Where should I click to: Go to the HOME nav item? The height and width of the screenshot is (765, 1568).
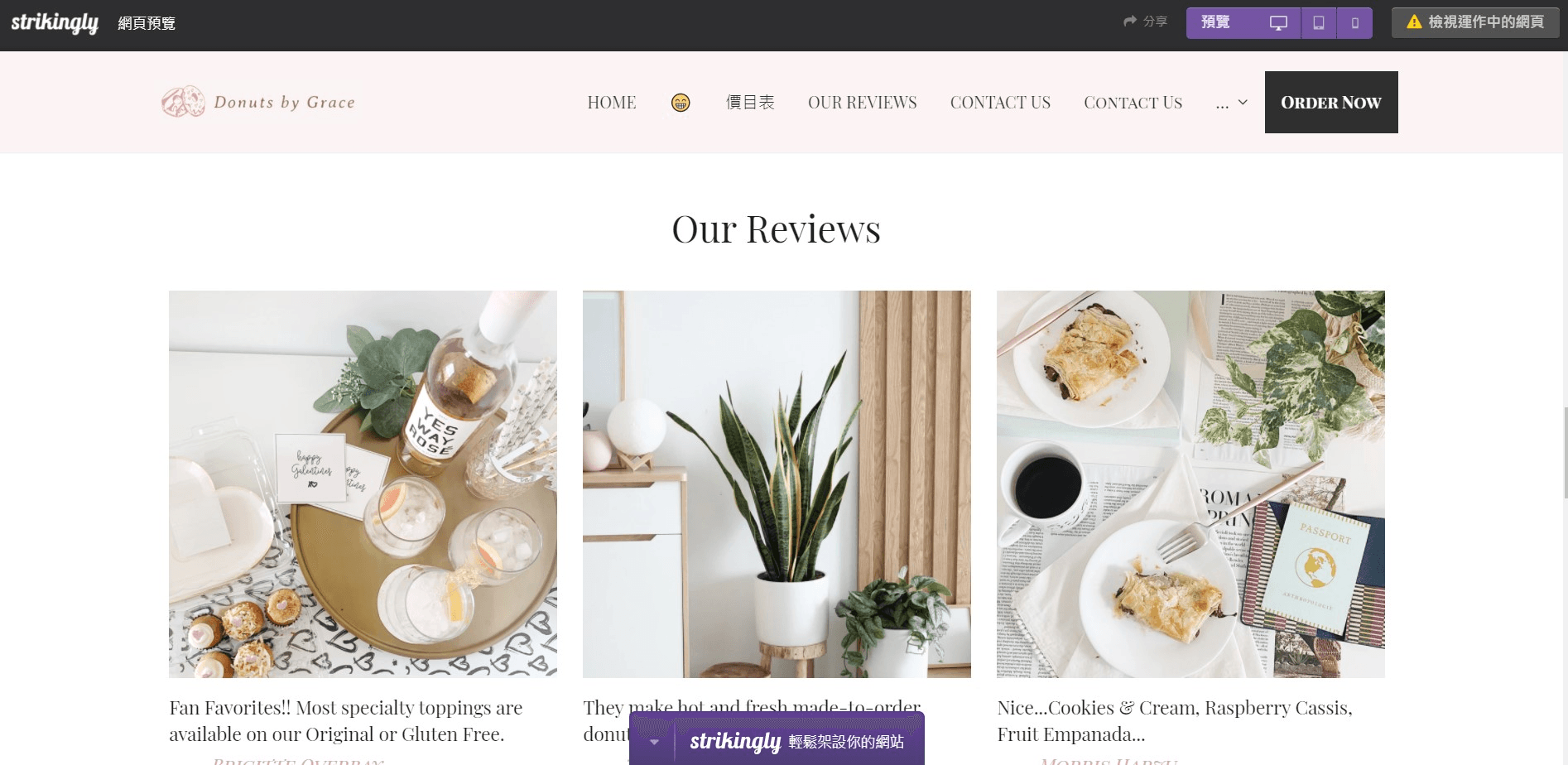click(x=612, y=103)
